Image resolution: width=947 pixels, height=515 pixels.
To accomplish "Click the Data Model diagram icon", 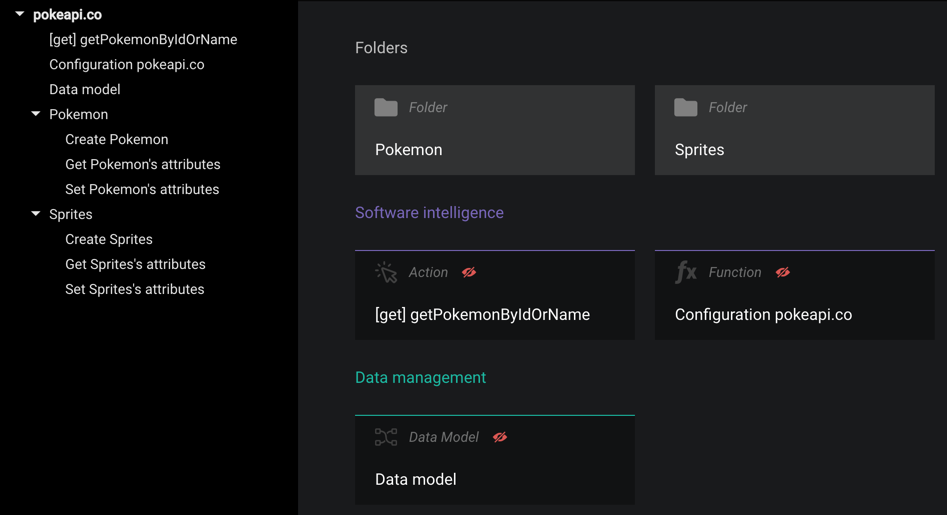I will coord(386,437).
